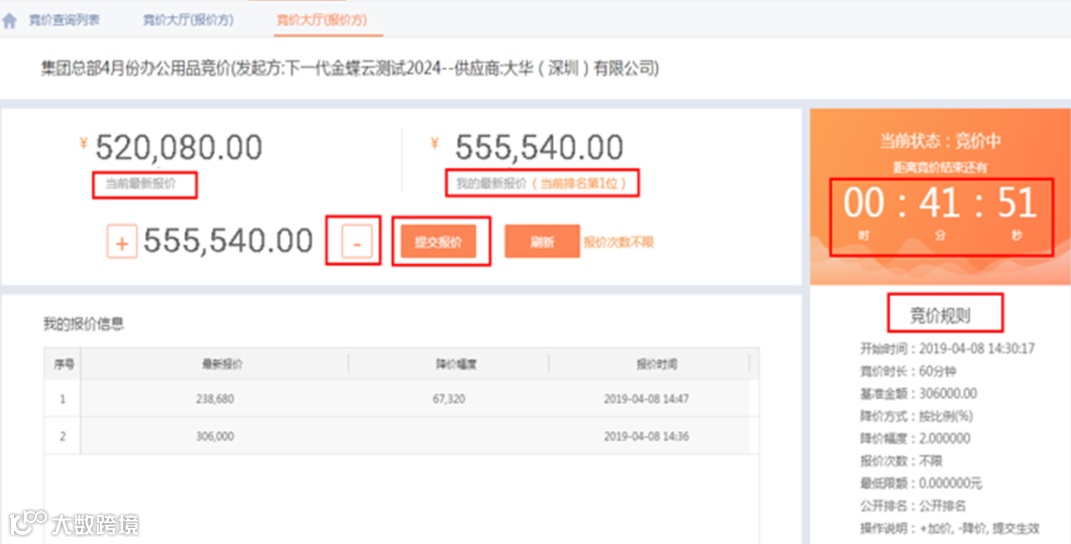Click the home icon in tab bar
Image resolution: width=1071 pixels, height=544 pixels.
tap(10, 21)
